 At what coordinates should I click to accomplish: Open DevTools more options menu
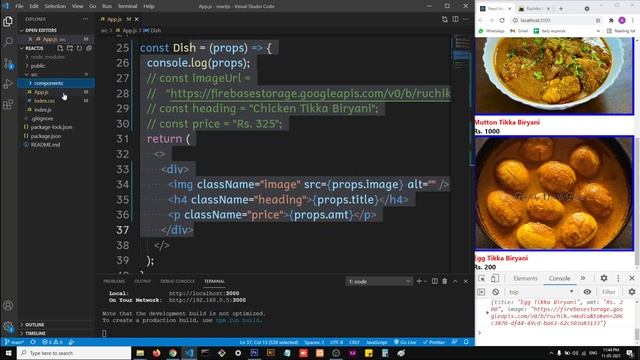(618, 278)
